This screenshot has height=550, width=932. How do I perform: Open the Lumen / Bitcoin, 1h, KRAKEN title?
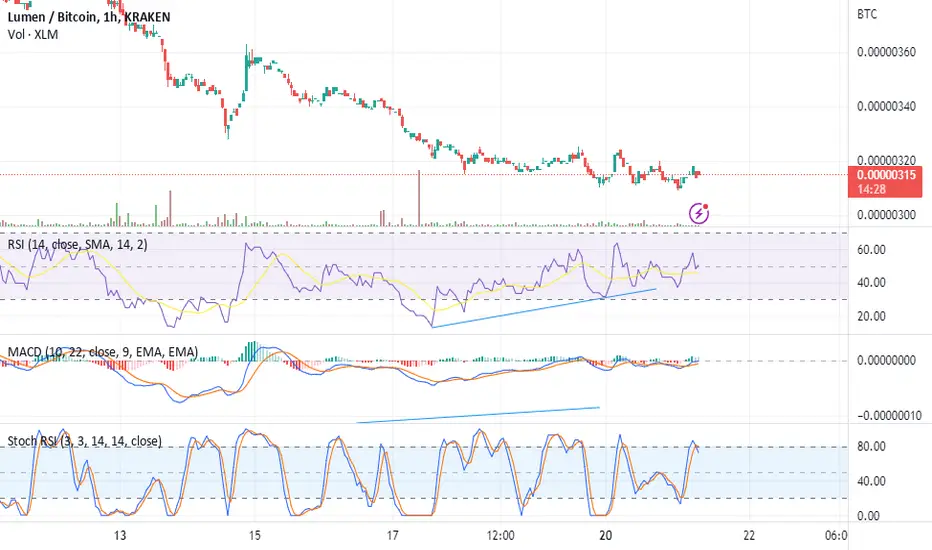click(x=89, y=17)
